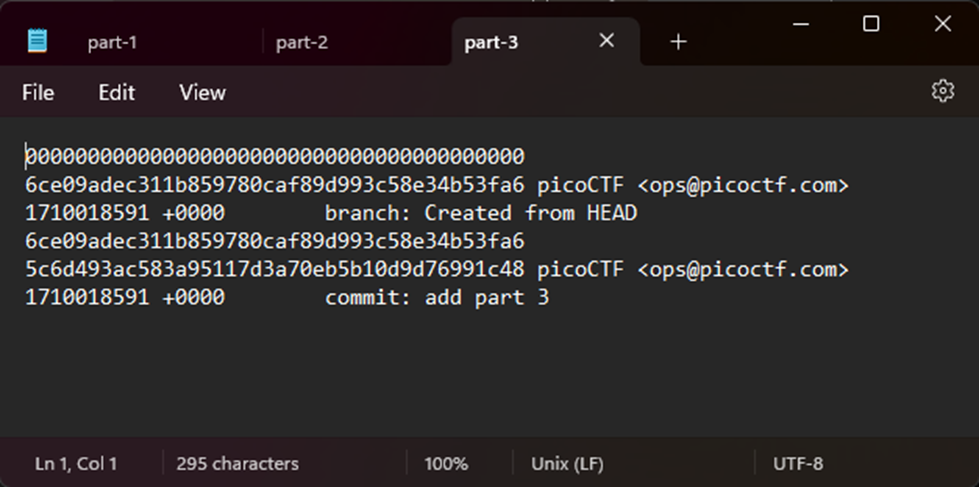Screen dimensions: 979x487
Task: Open the Edit menu
Action: click(x=116, y=92)
